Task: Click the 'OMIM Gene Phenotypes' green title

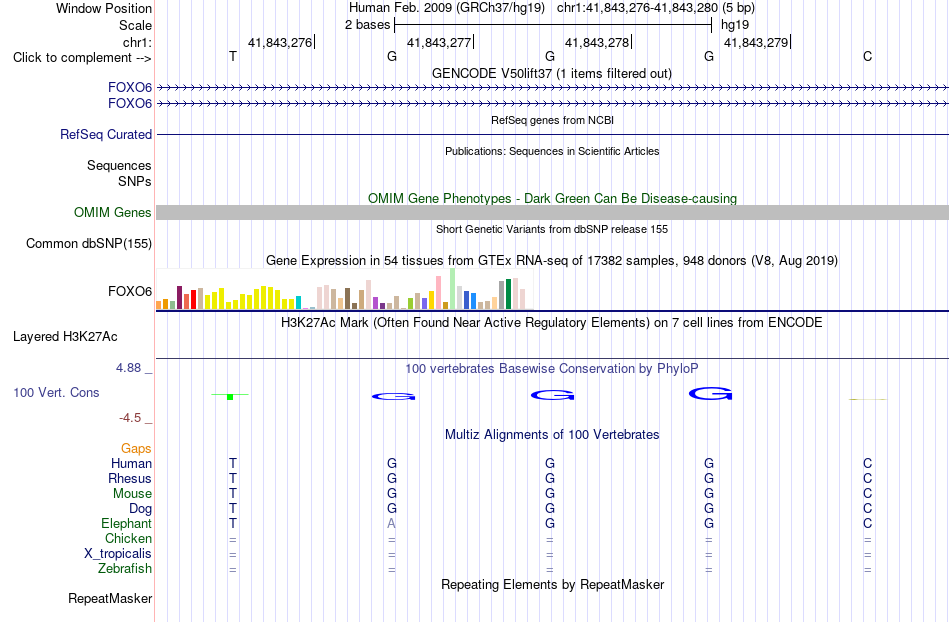Action: click(552, 199)
